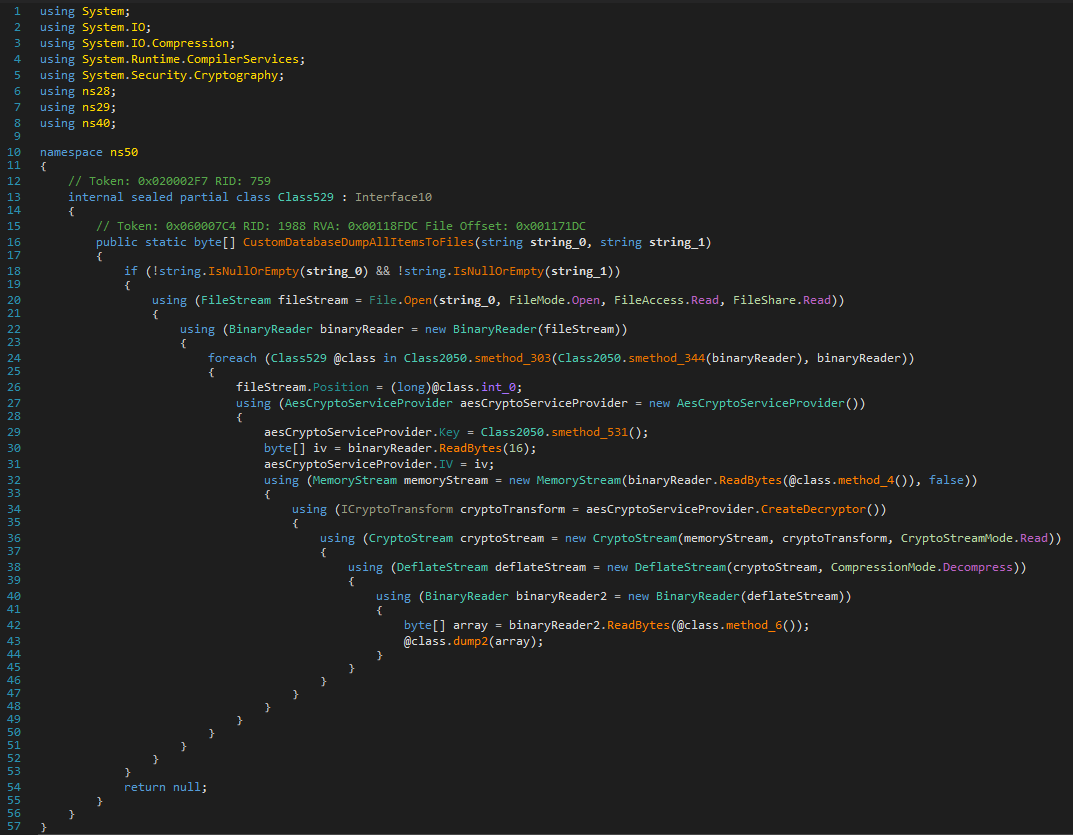The image size is (1073, 835).
Task: Click 'CompressionMode' enum name
Action: 883,567
